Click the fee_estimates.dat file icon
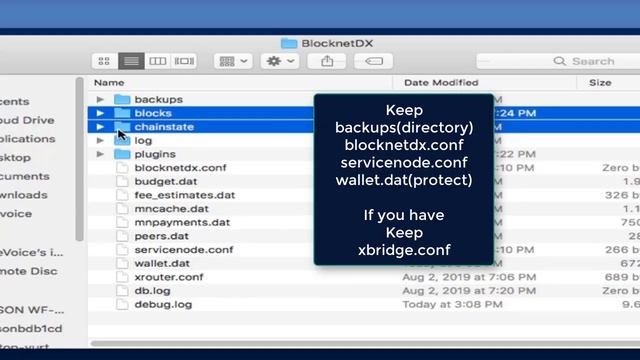The height and width of the screenshot is (360, 640). (x=122, y=195)
